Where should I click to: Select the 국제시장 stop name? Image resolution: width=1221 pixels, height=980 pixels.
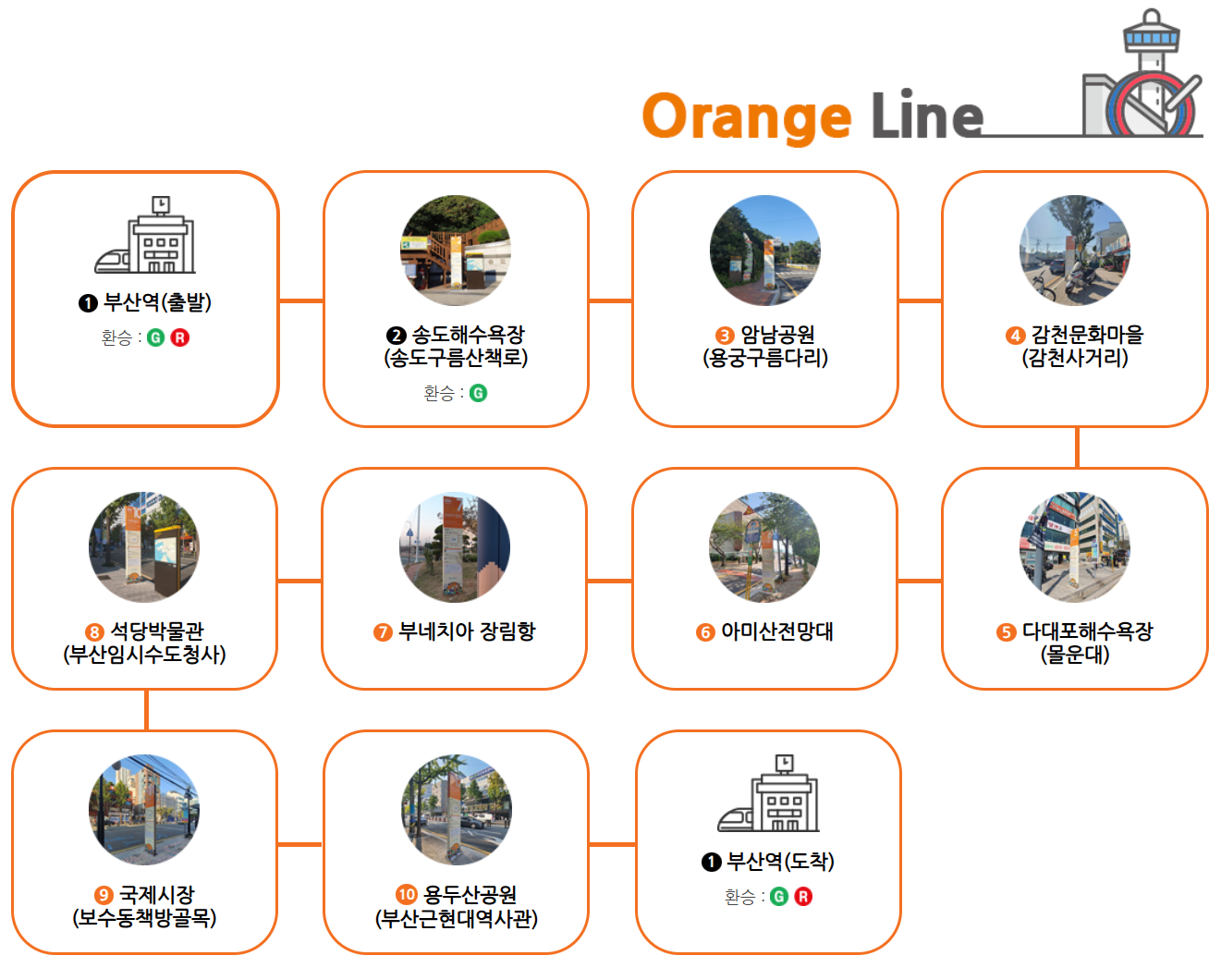pyautogui.click(x=157, y=895)
